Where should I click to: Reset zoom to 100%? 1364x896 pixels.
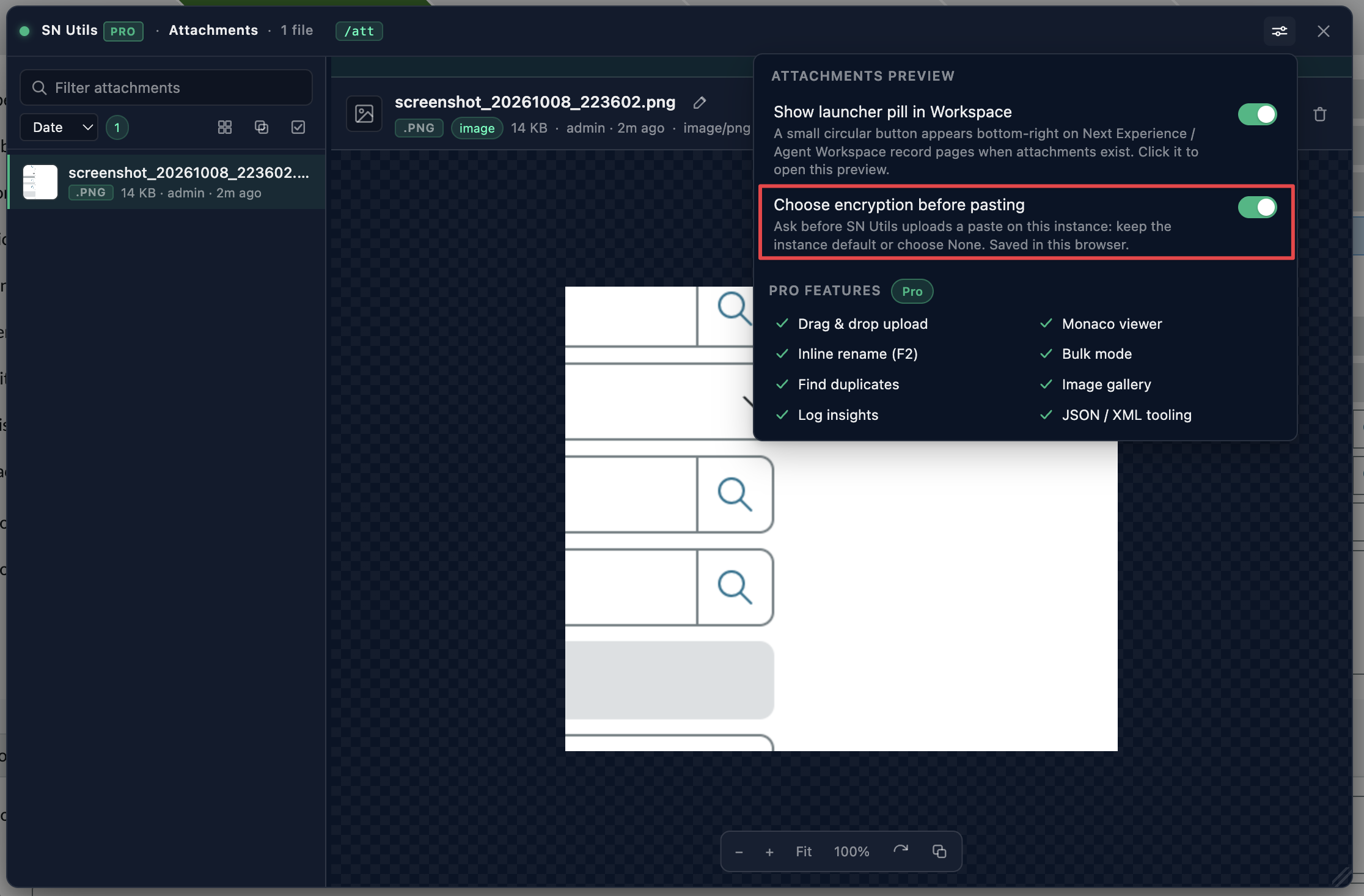click(x=851, y=851)
